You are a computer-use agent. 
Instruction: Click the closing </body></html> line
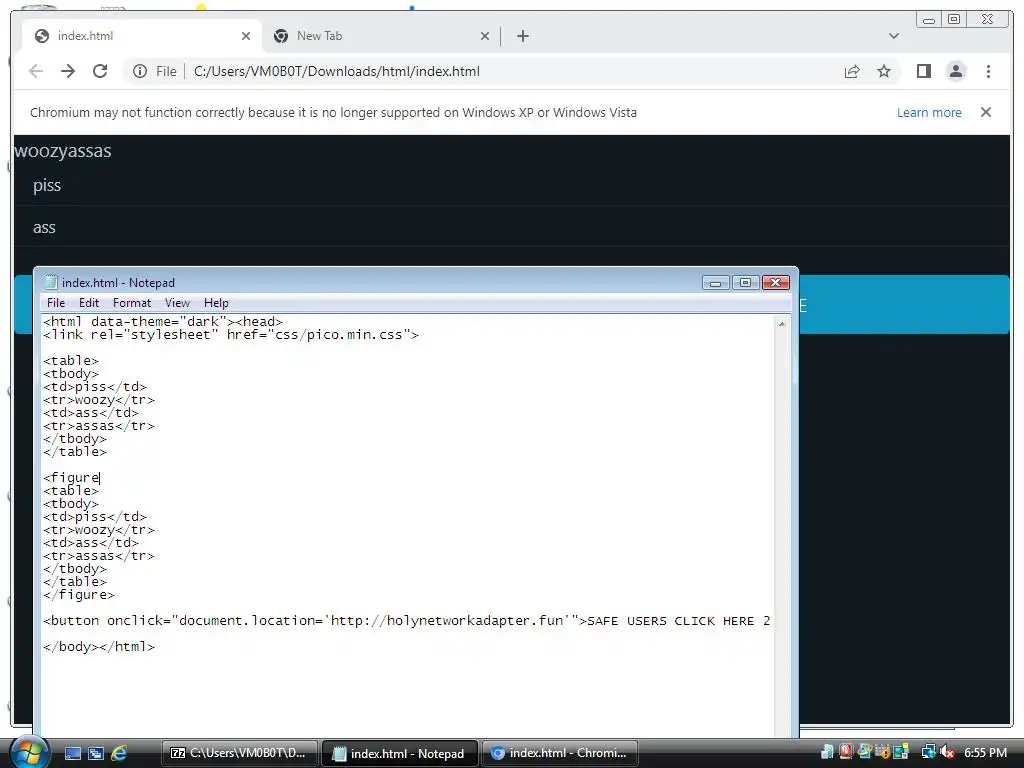click(99, 647)
